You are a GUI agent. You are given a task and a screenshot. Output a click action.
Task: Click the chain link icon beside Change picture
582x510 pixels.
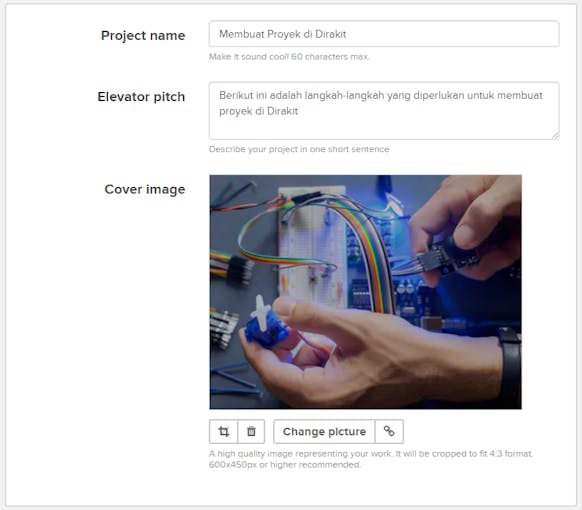tap(389, 431)
